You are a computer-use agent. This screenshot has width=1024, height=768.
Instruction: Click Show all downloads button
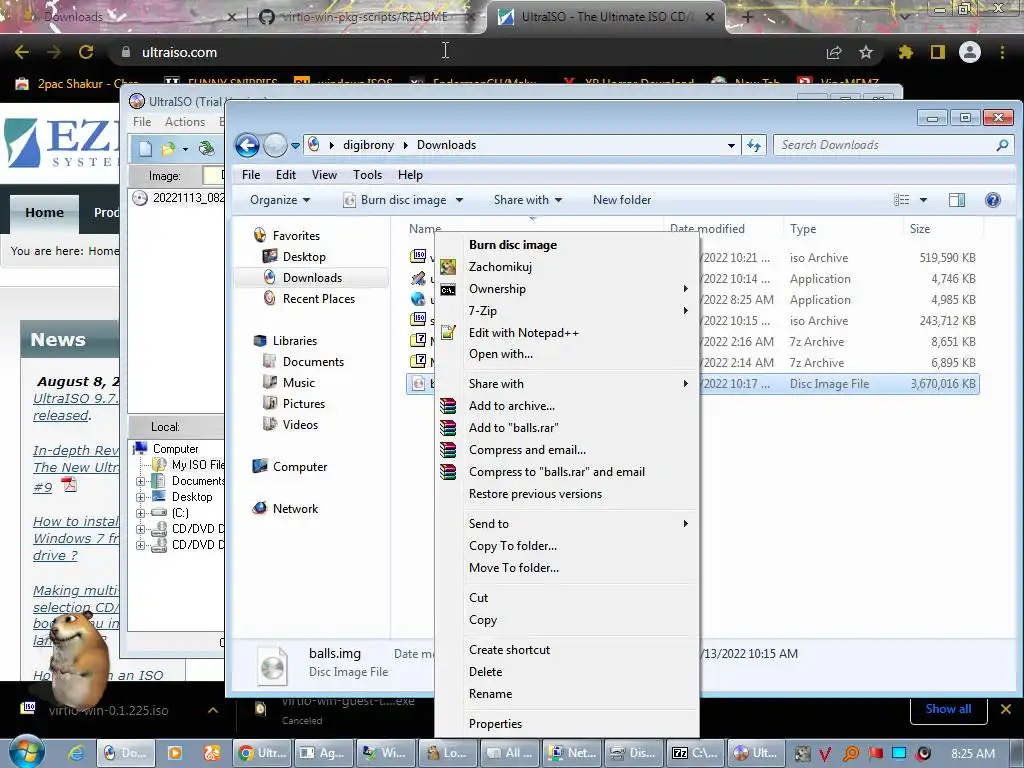click(x=948, y=709)
